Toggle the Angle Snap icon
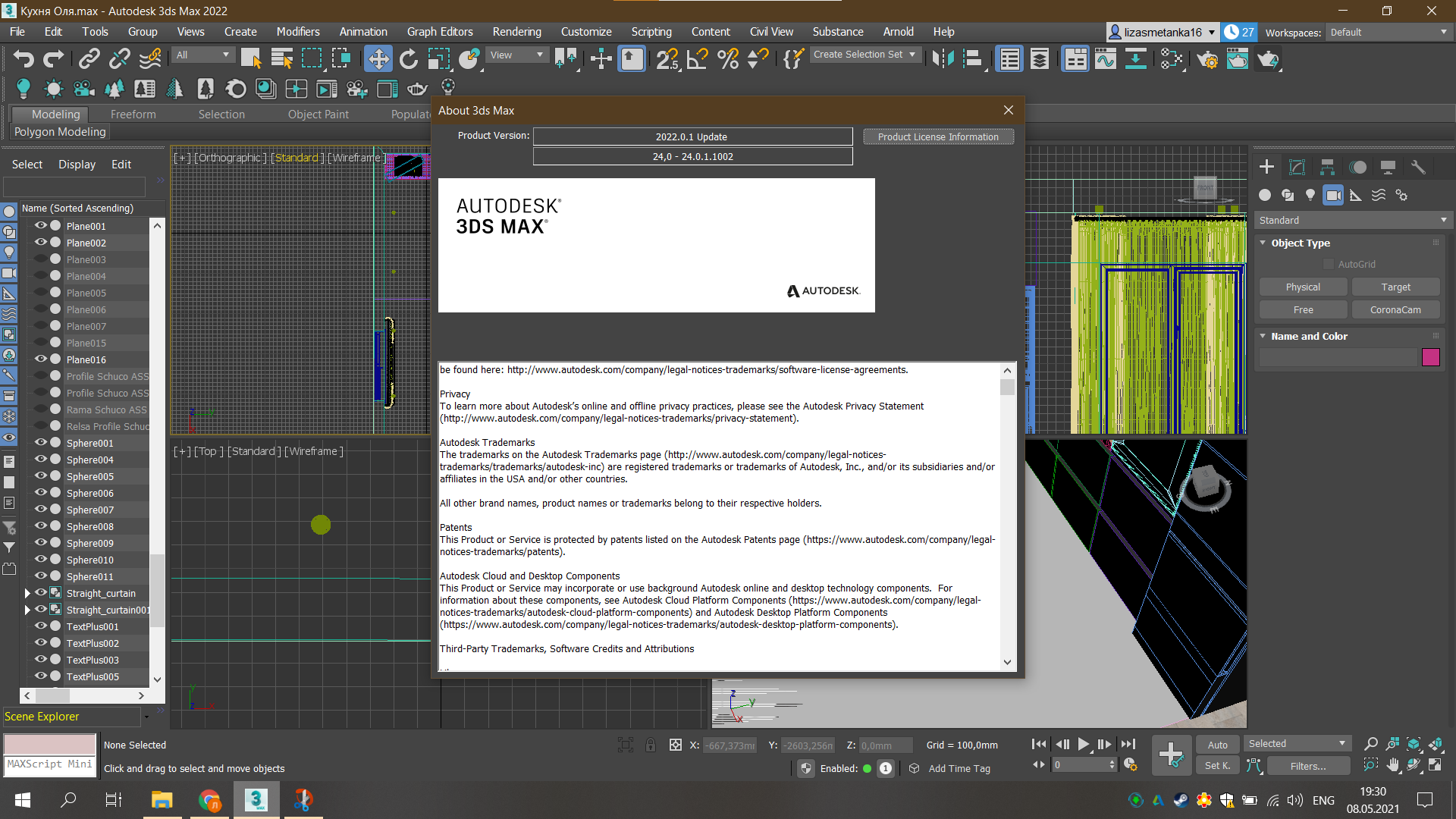The height and width of the screenshot is (819, 1456). (x=698, y=59)
